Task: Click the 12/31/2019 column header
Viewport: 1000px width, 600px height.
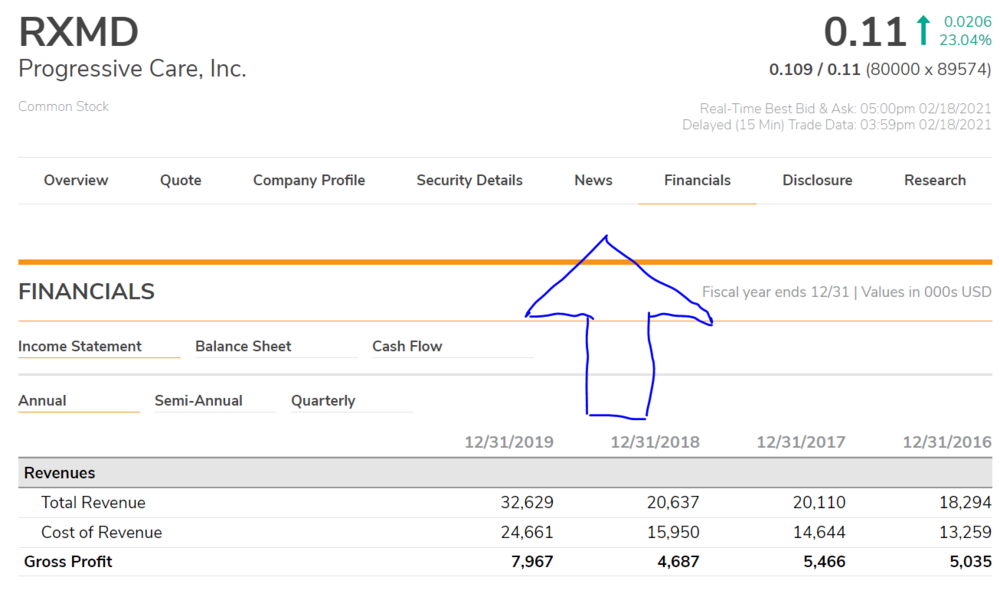Action: pos(509,442)
